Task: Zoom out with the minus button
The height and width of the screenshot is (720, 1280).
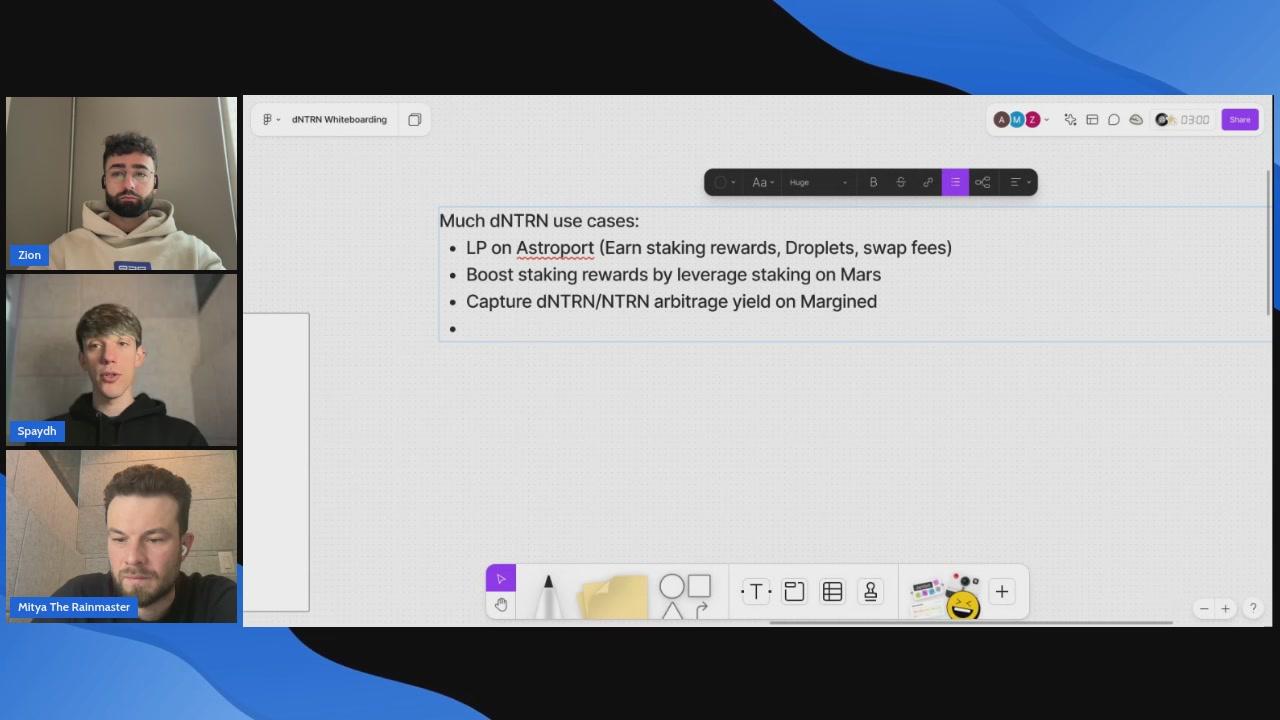Action: click(1204, 608)
